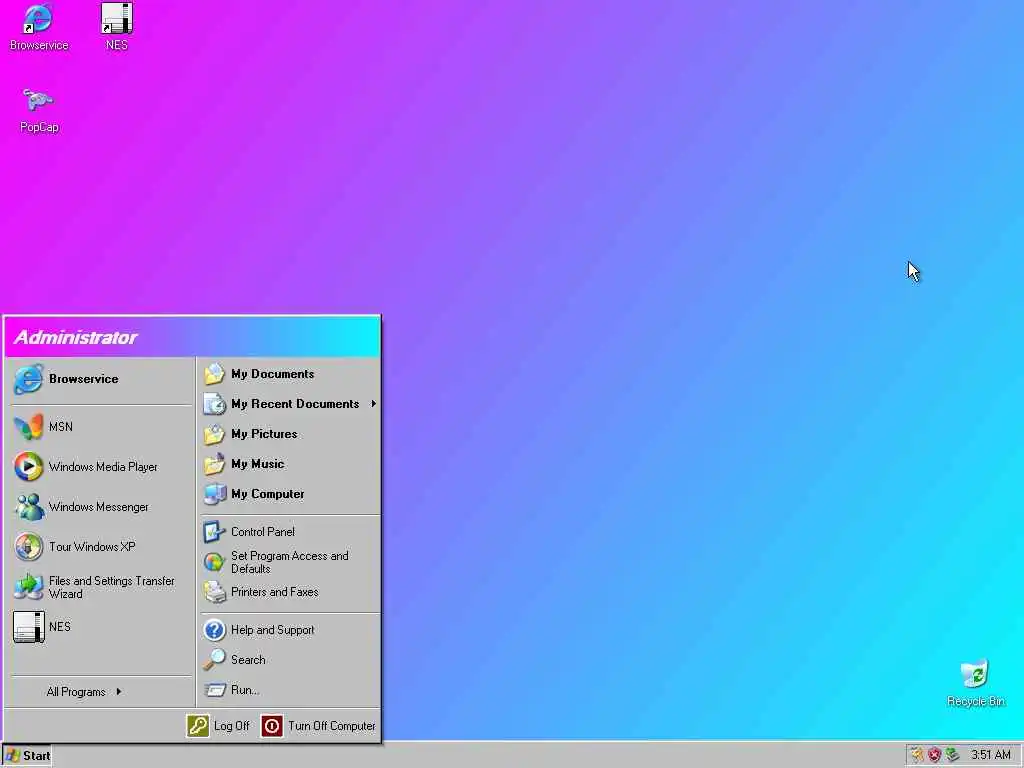Image resolution: width=1024 pixels, height=768 pixels.
Task: Select the Control Panel menu label
Action: click(263, 532)
